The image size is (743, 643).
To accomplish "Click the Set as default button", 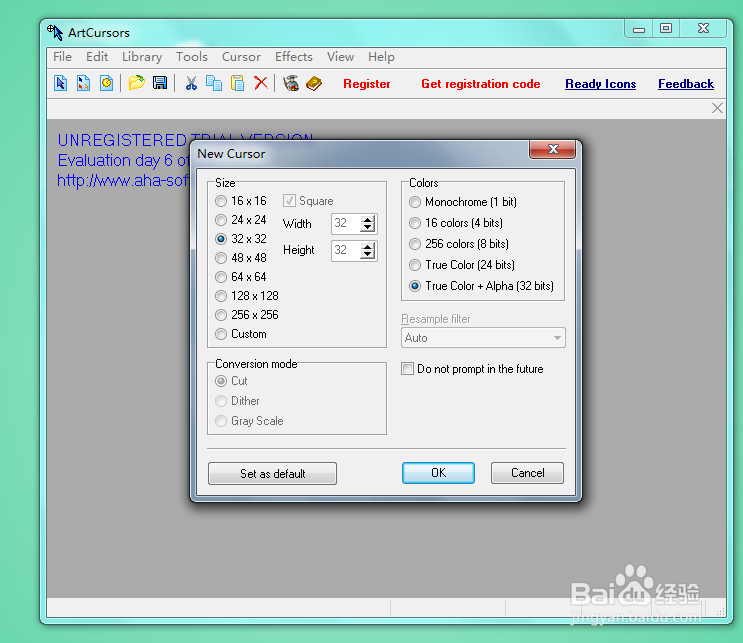I will click(x=272, y=473).
